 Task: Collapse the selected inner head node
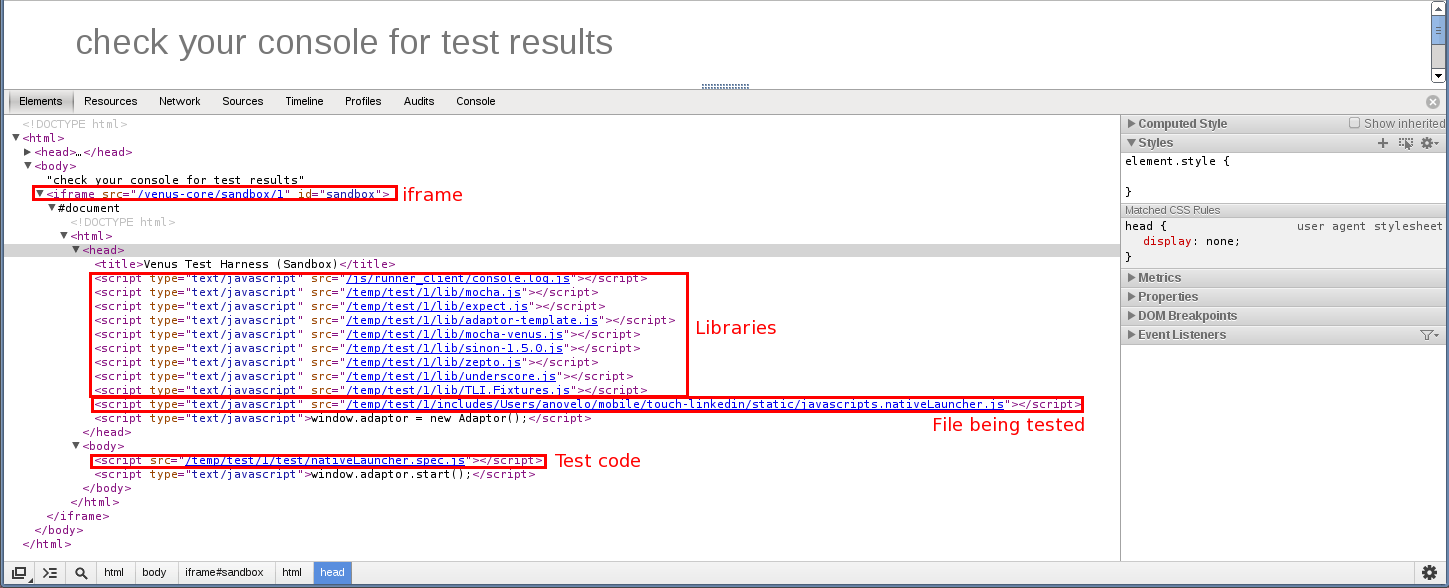(x=76, y=250)
